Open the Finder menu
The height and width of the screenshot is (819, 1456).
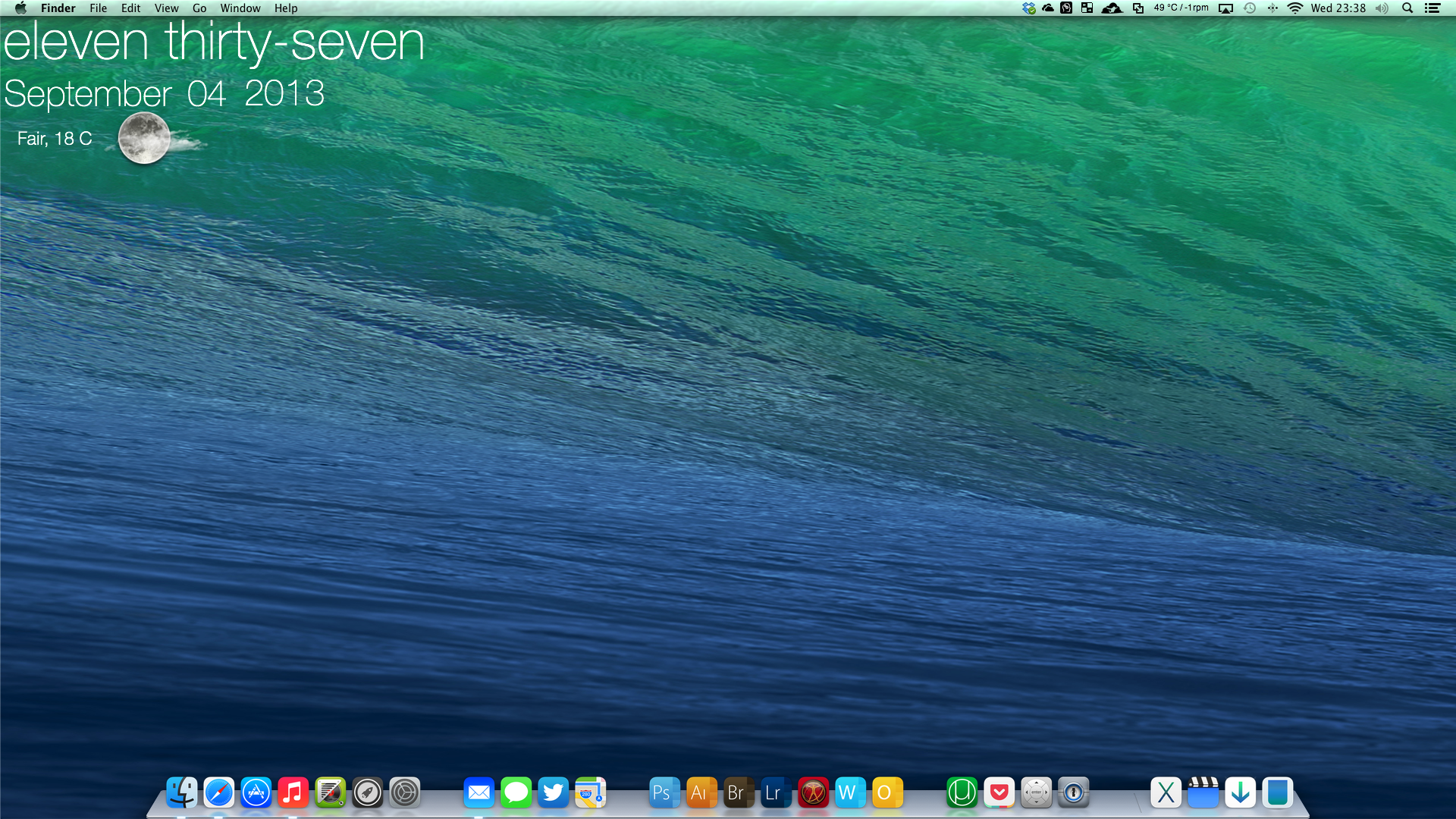pyautogui.click(x=58, y=8)
